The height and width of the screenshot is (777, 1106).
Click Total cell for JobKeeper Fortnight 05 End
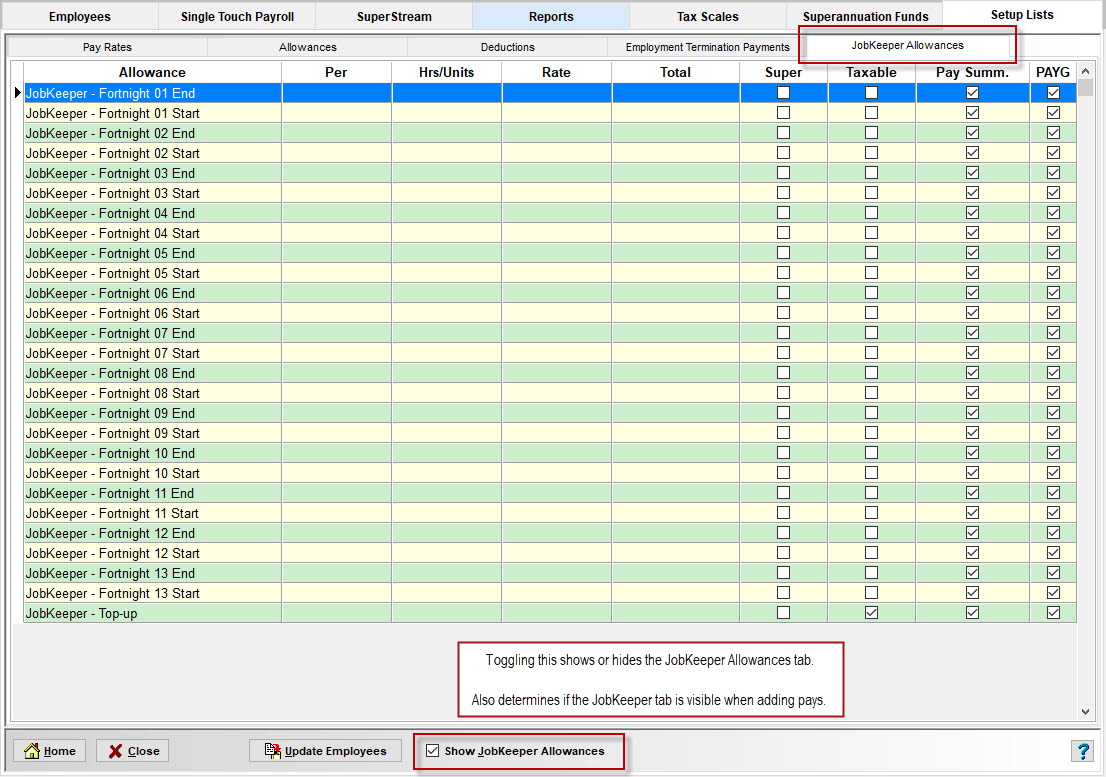coord(676,253)
